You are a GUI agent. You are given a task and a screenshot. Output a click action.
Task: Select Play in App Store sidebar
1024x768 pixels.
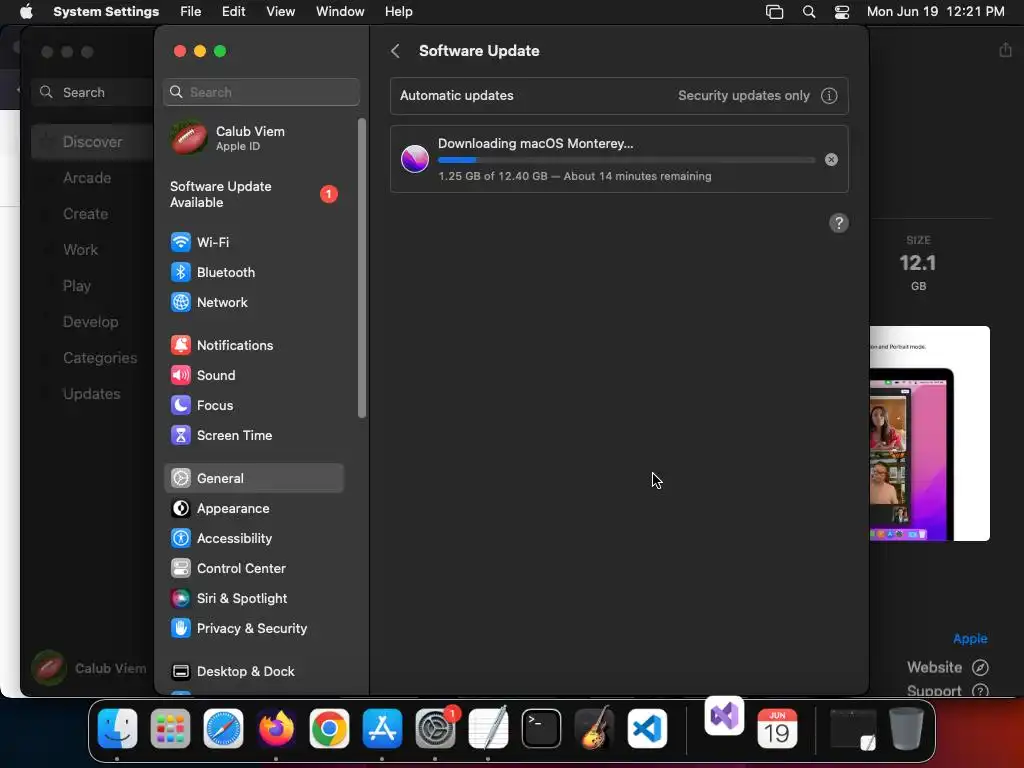[76, 286]
